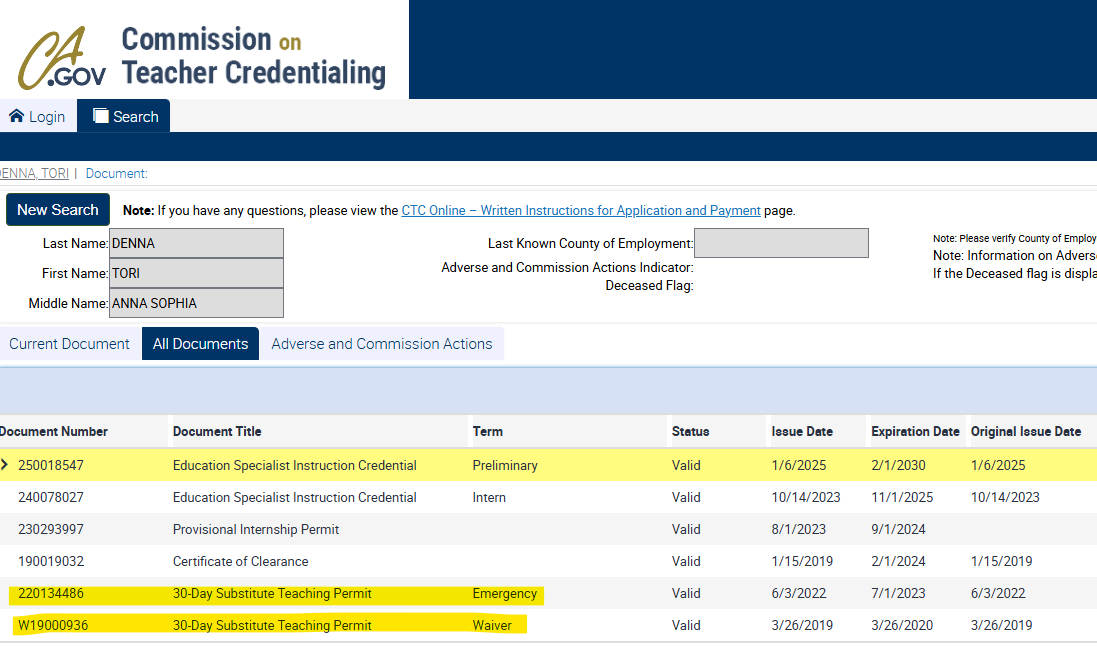Switch to Current Document tab
Screen dimensions: 1097x648
(69, 344)
